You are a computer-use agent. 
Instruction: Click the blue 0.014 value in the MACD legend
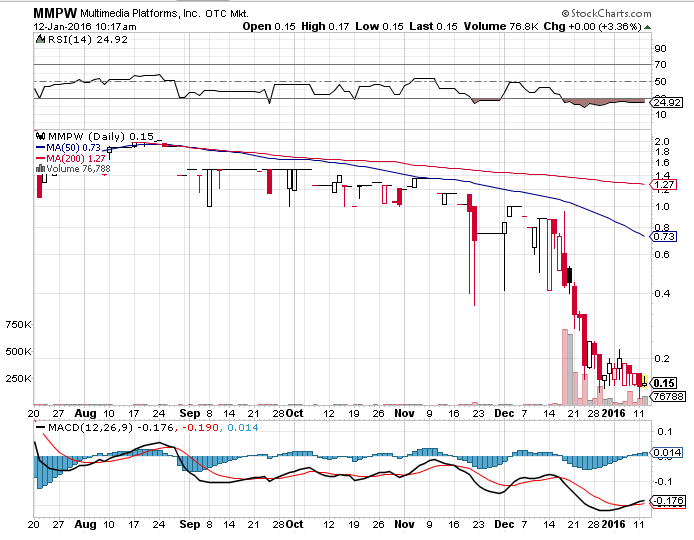click(x=243, y=428)
